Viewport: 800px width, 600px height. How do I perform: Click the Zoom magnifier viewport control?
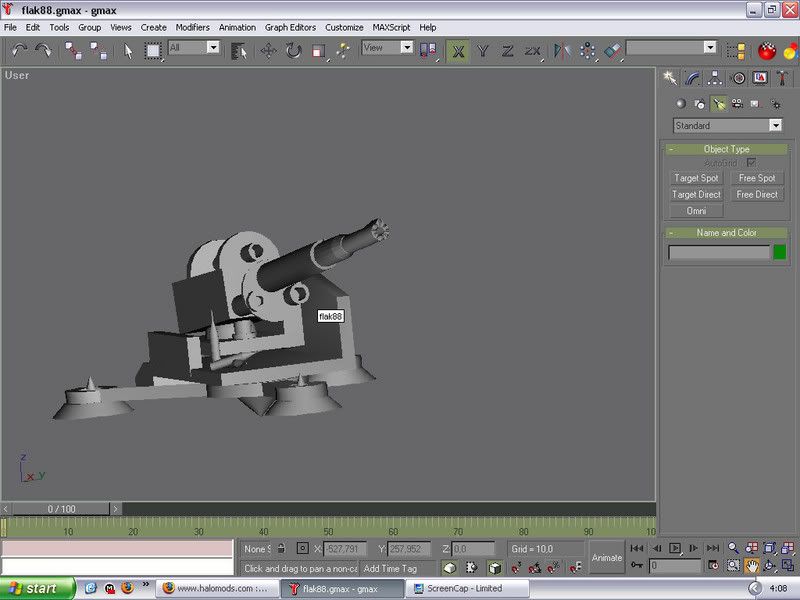pos(733,548)
